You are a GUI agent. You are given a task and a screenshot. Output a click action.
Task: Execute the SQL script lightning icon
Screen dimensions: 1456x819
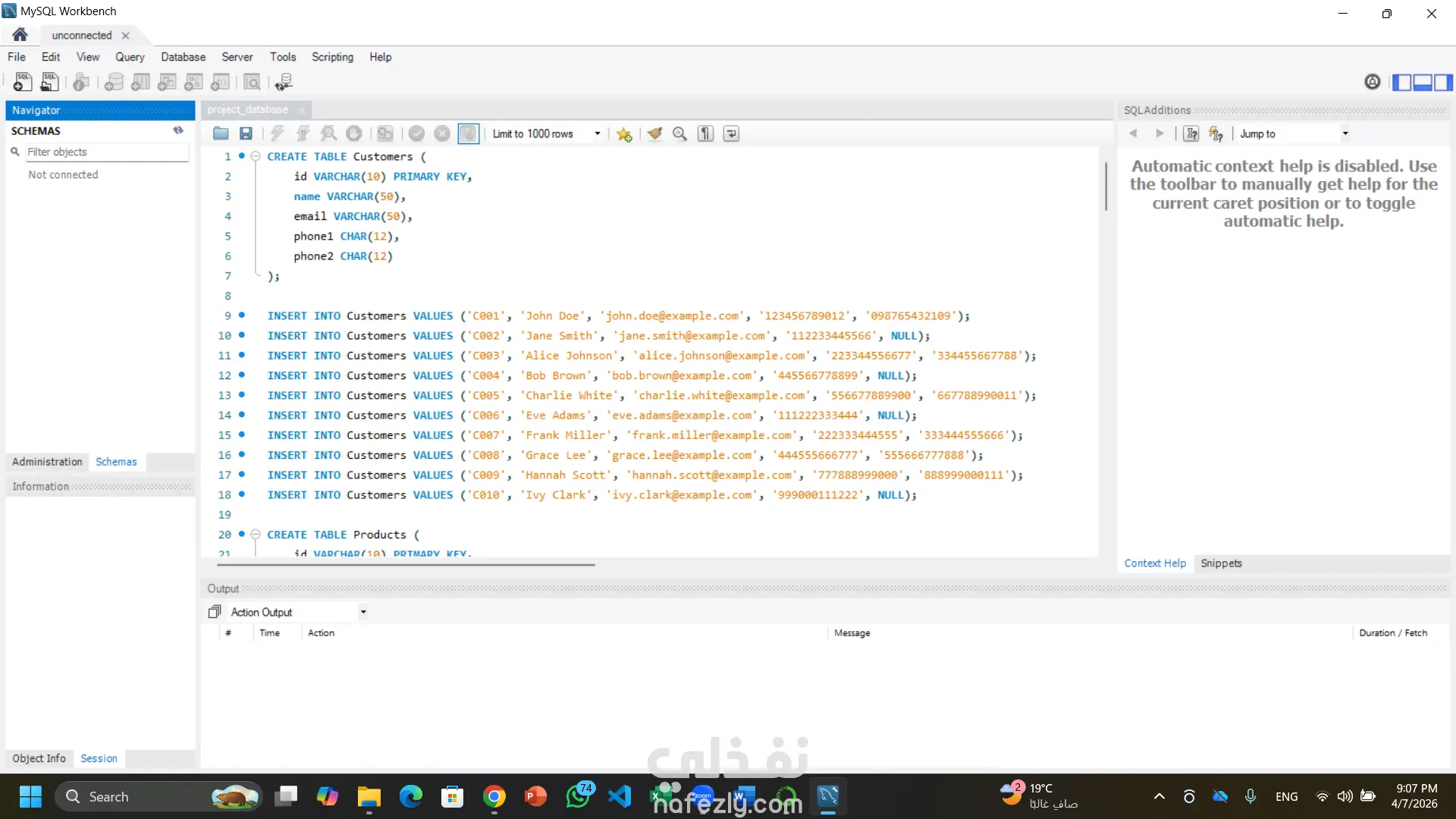pyautogui.click(x=278, y=133)
